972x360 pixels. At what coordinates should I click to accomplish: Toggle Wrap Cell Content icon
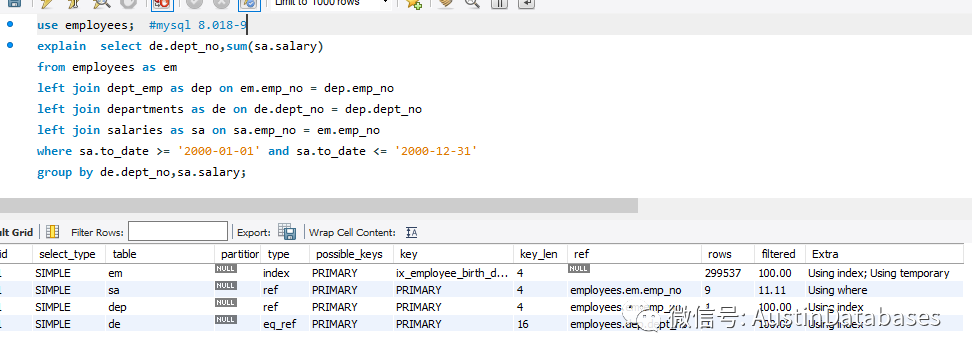click(412, 232)
